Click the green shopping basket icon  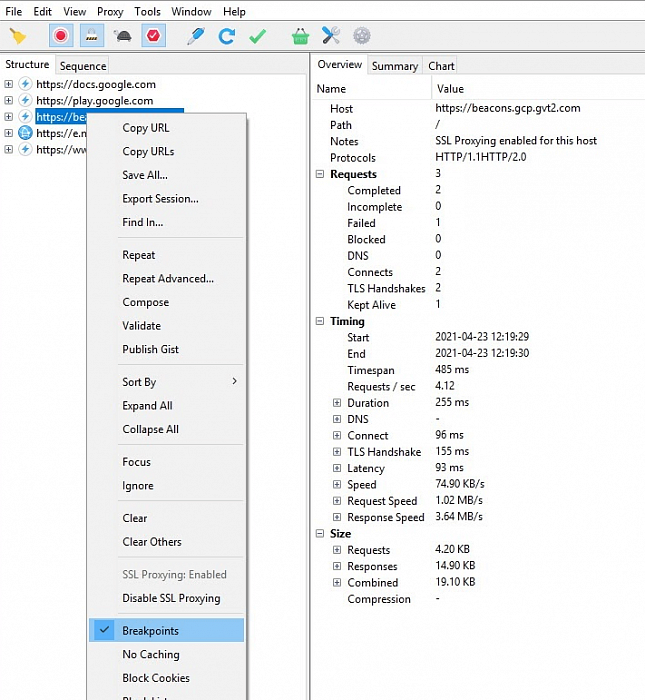pos(300,36)
